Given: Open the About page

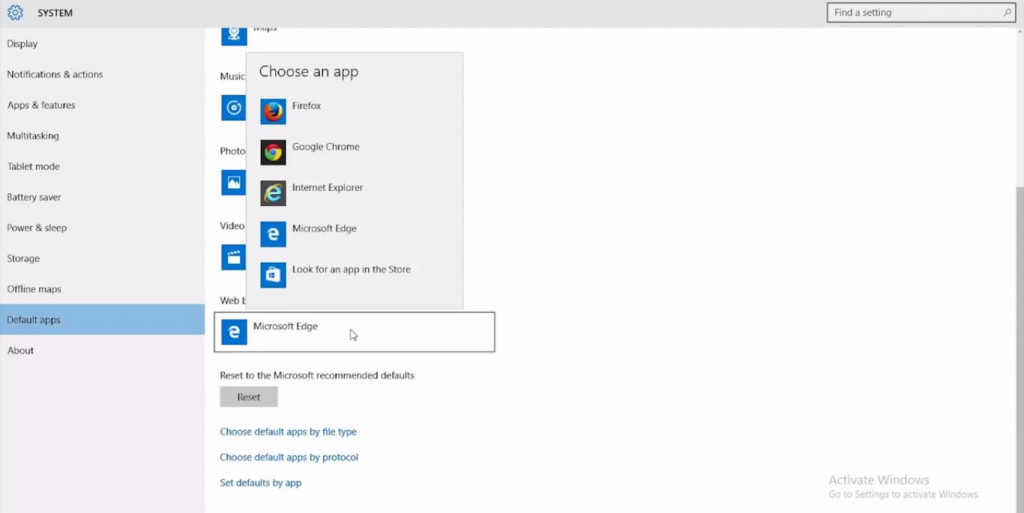Looking at the screenshot, I should (102, 350).
